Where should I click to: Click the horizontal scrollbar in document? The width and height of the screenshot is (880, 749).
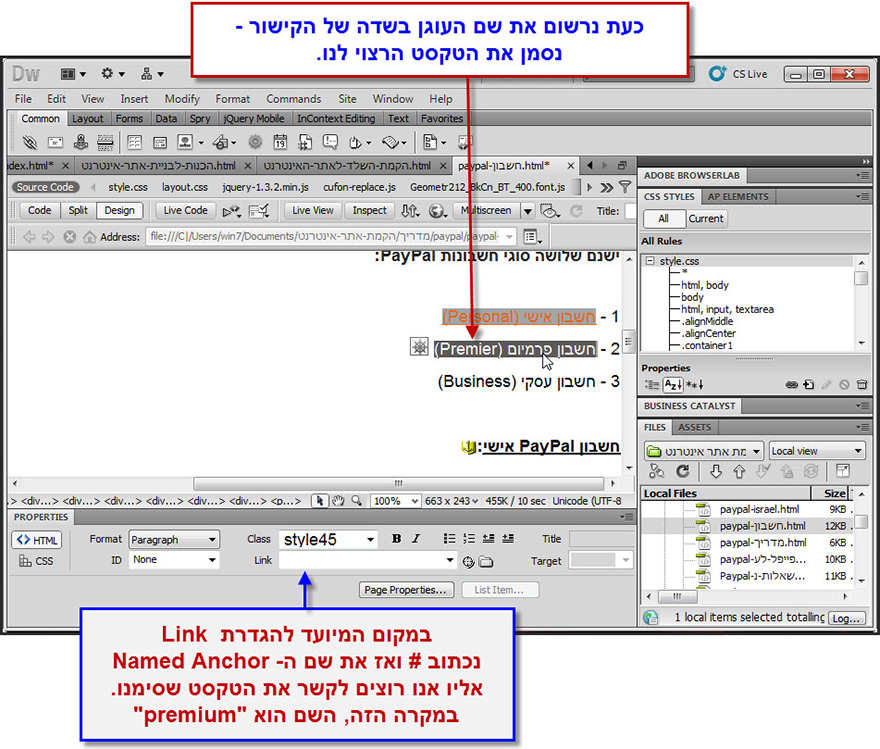[398, 483]
